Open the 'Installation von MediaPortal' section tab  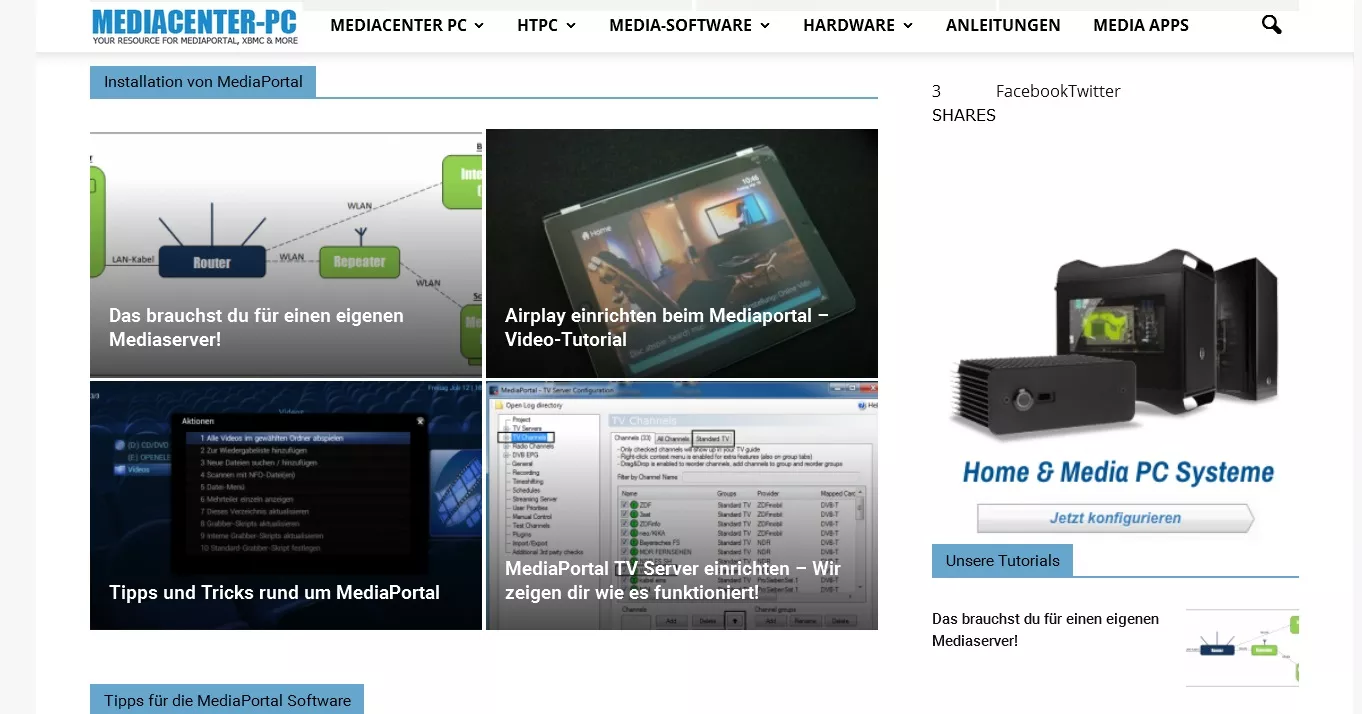click(203, 82)
